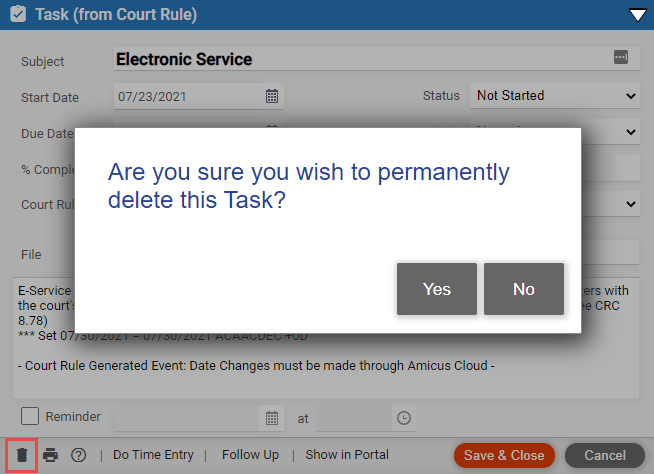Click Follow Up option
Image resolution: width=654 pixels, height=474 pixels.
click(250, 454)
